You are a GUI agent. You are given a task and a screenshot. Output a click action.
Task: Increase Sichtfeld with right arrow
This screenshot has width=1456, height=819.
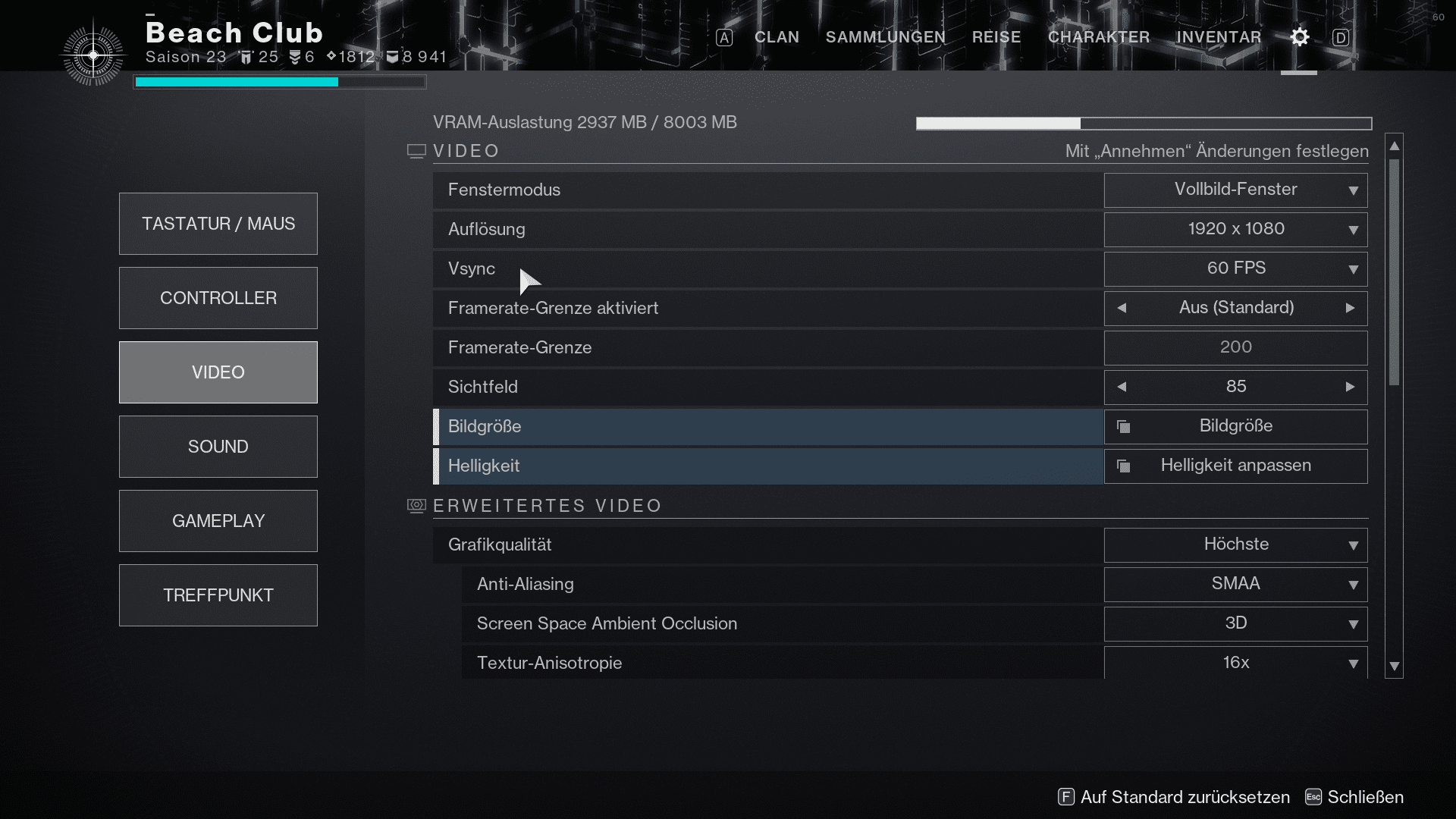[1350, 387]
